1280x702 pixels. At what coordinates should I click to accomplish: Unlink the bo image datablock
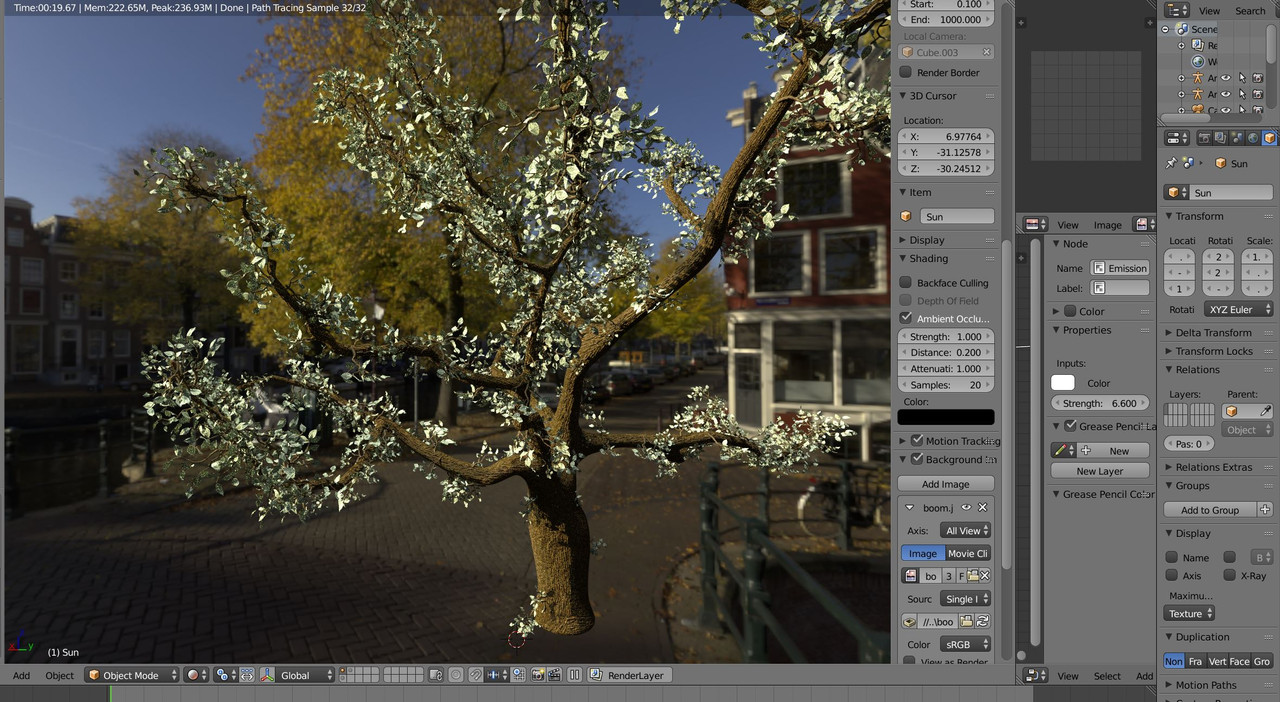pos(984,576)
